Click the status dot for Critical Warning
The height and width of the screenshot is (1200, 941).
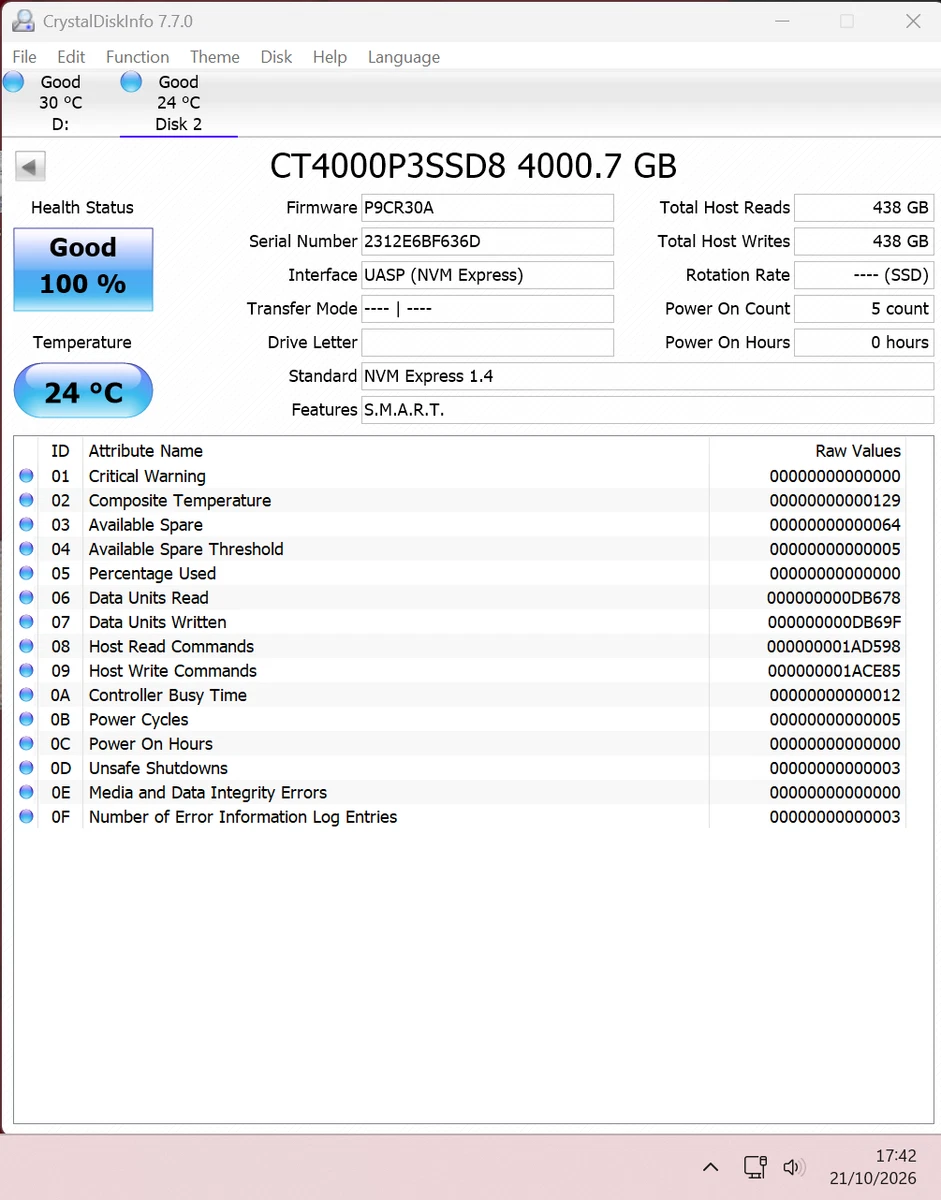[x=26, y=476]
